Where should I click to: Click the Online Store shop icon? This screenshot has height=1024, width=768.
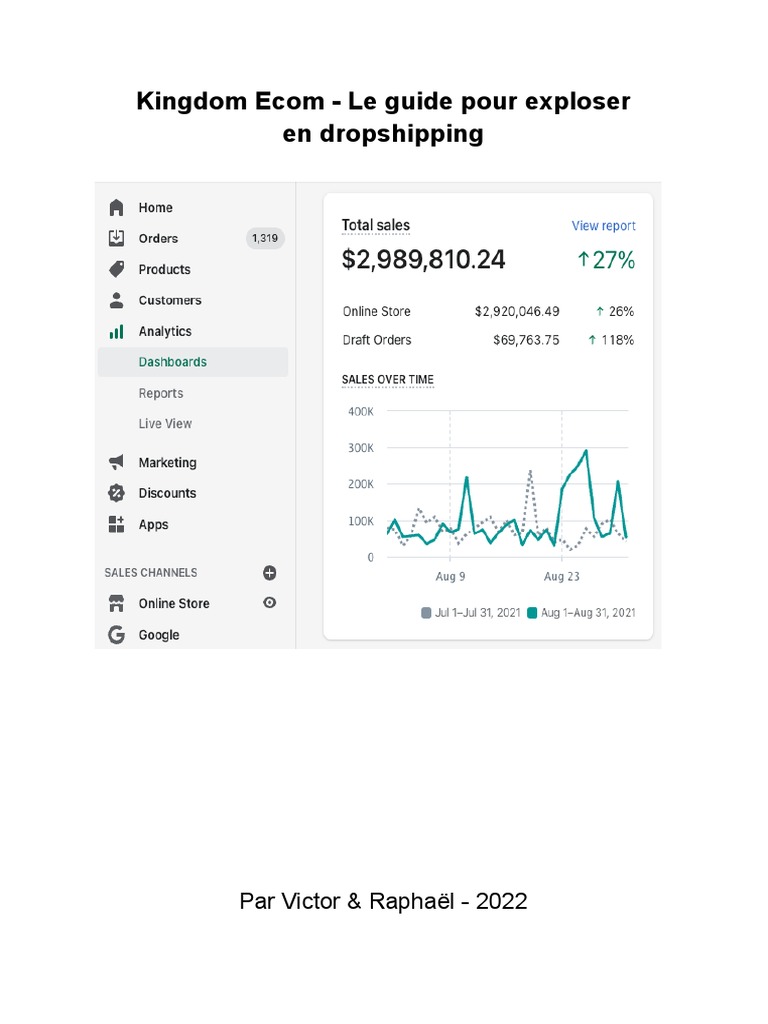117,603
